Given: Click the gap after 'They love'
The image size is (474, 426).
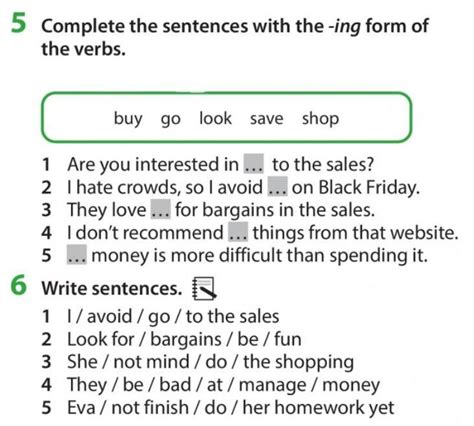Looking at the screenshot, I should click(x=161, y=209).
